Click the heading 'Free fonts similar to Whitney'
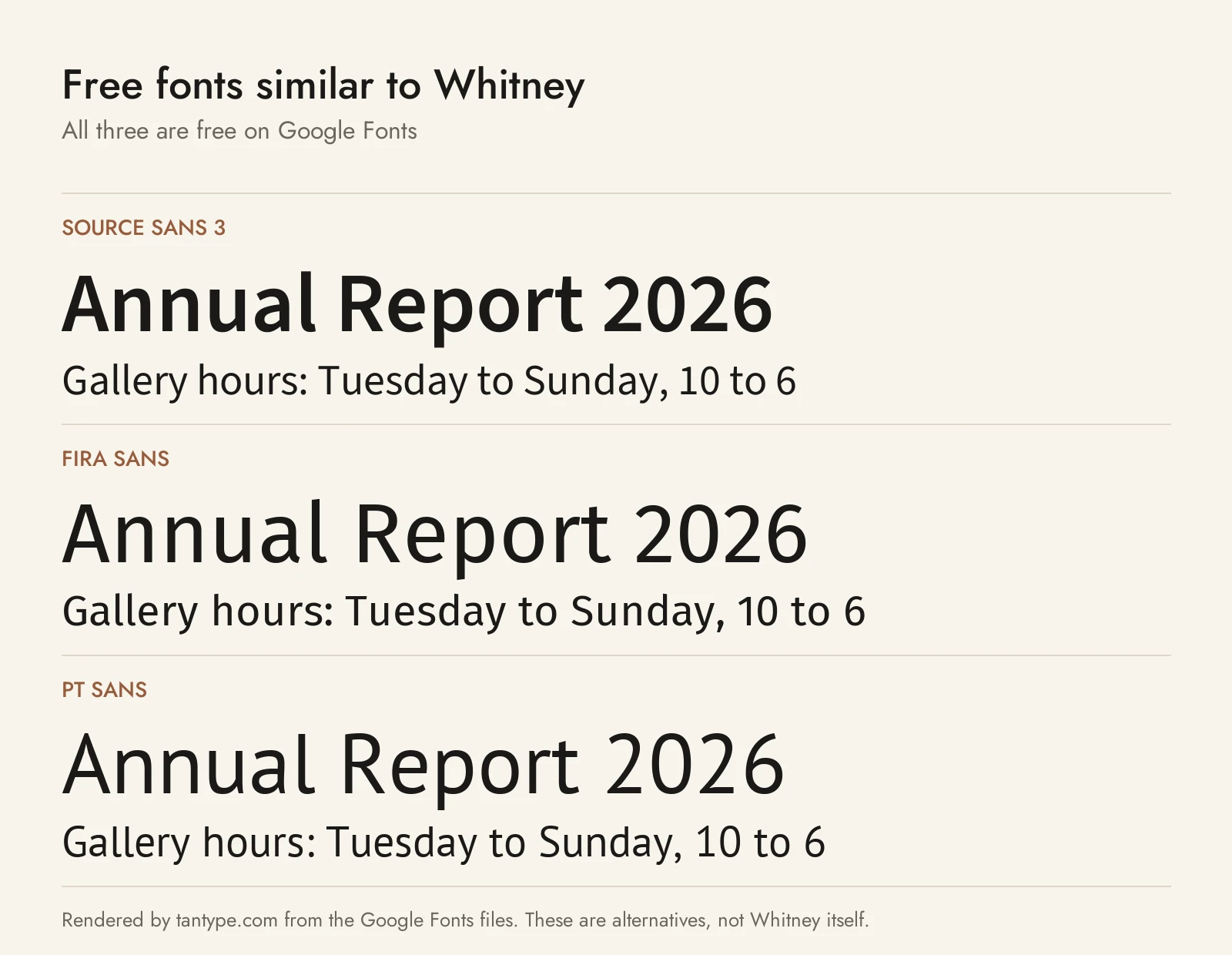Viewport: 1232px width, 955px height. 323,85
